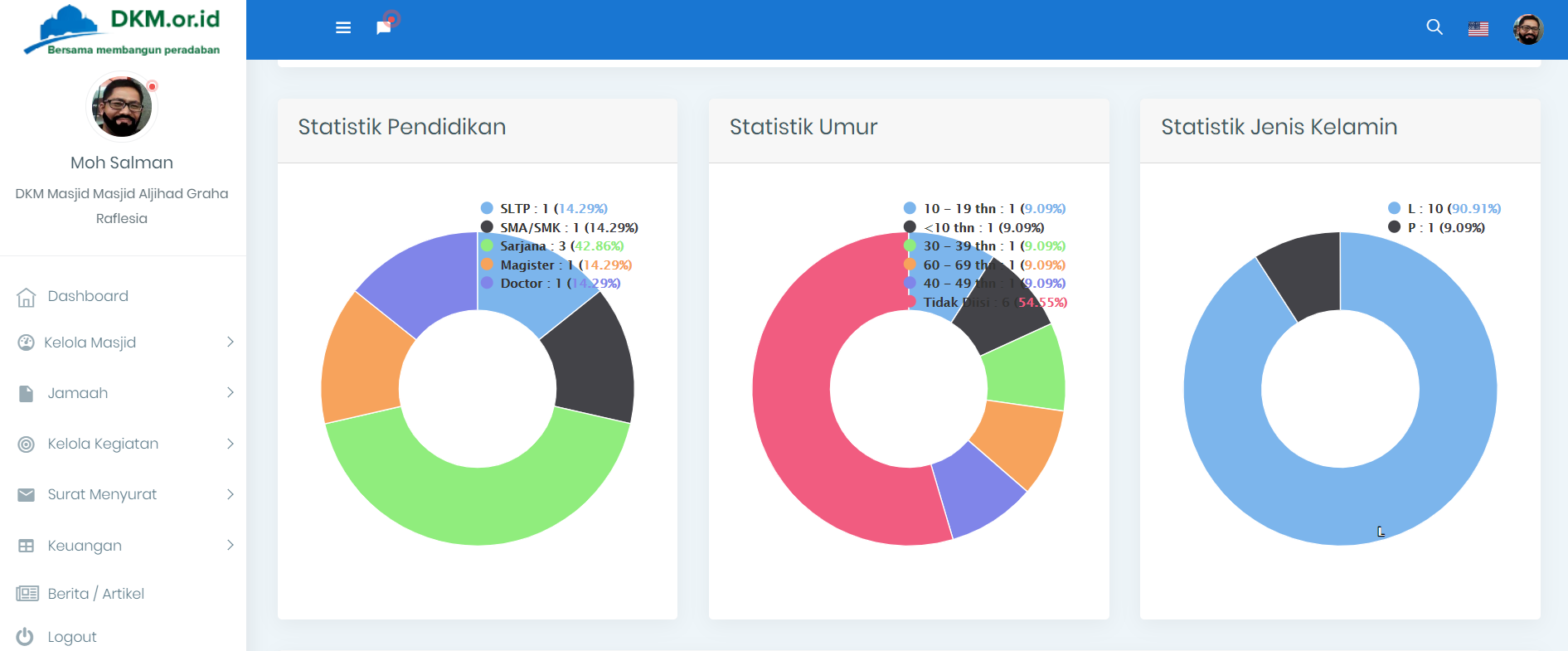The height and width of the screenshot is (651, 1568).
Task: Click the DKM.or.id logo link
Action: pos(123,30)
